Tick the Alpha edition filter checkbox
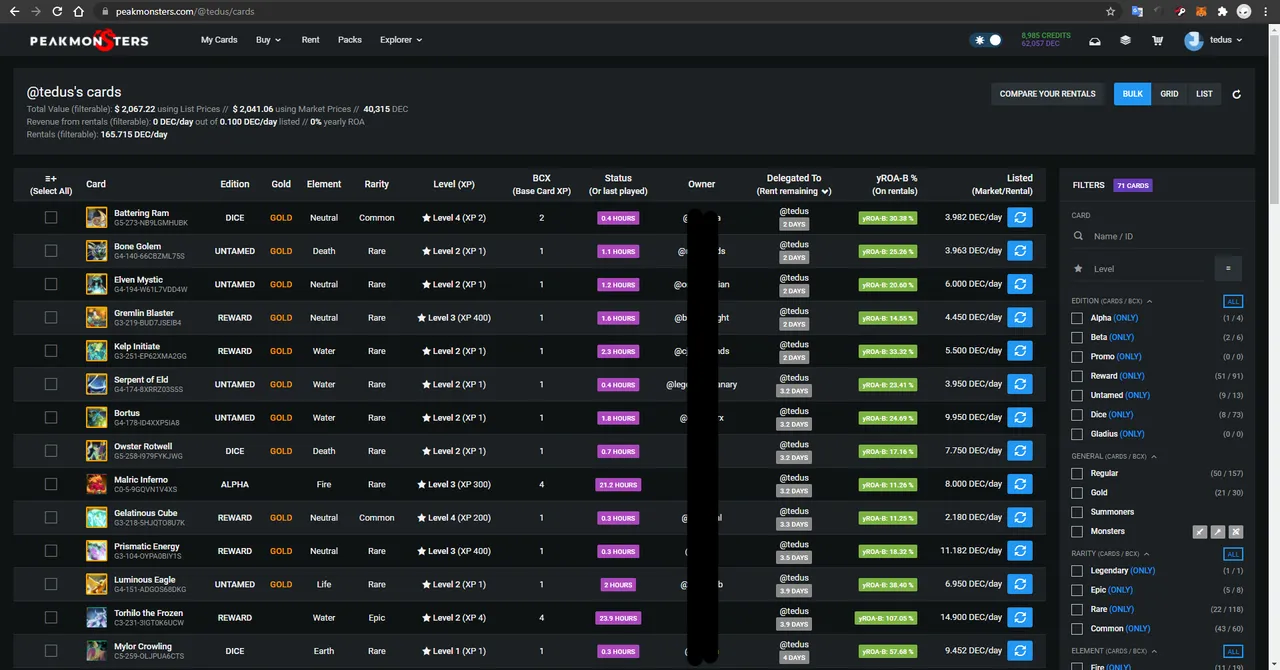The height and width of the screenshot is (670, 1280). (x=1077, y=318)
